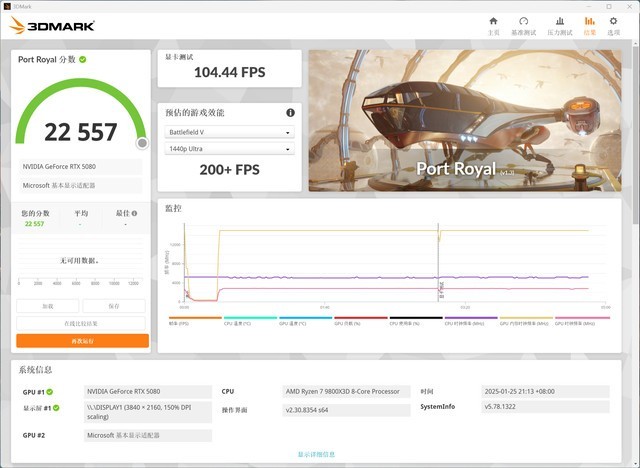Click the No data available (无可用数据) text

[x=80, y=260]
